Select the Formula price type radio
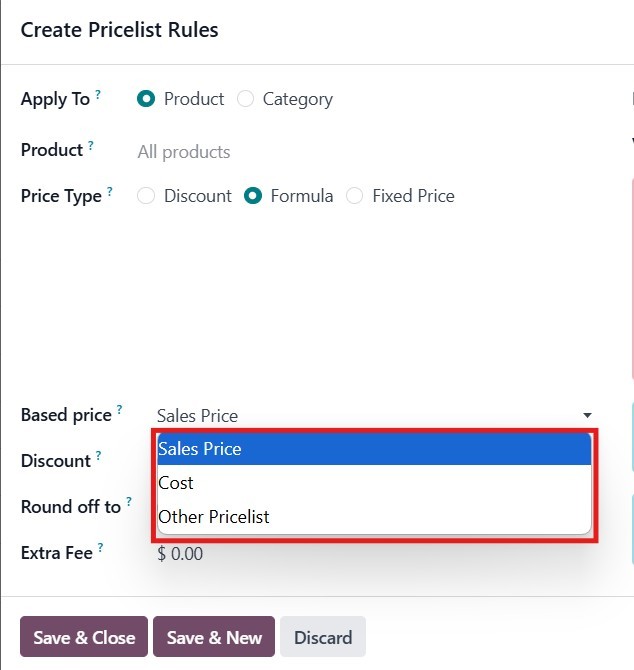Image resolution: width=634 pixels, height=670 pixels. click(254, 196)
